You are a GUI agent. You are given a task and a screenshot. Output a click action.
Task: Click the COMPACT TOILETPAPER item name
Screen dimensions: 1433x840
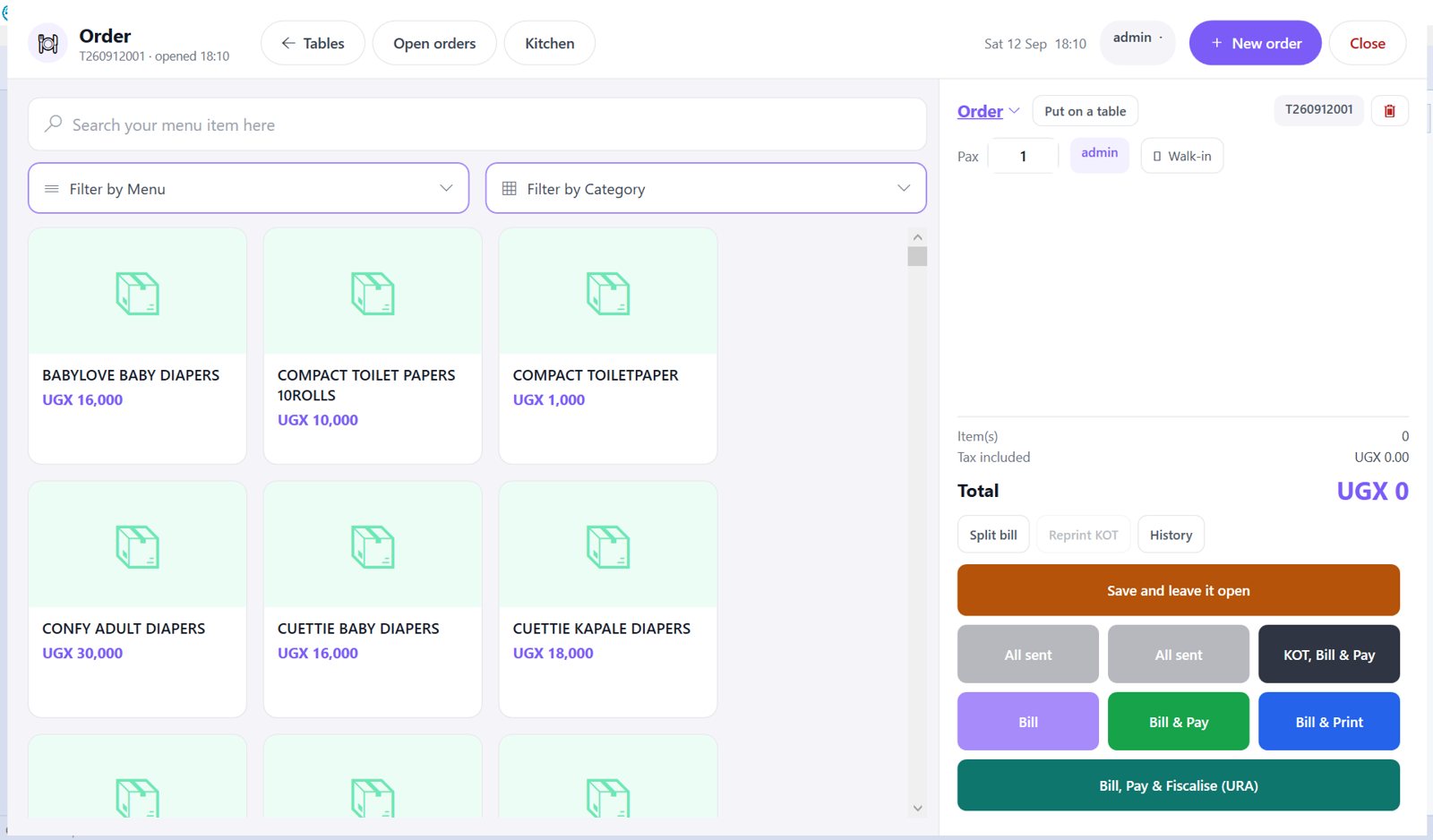pos(596,375)
